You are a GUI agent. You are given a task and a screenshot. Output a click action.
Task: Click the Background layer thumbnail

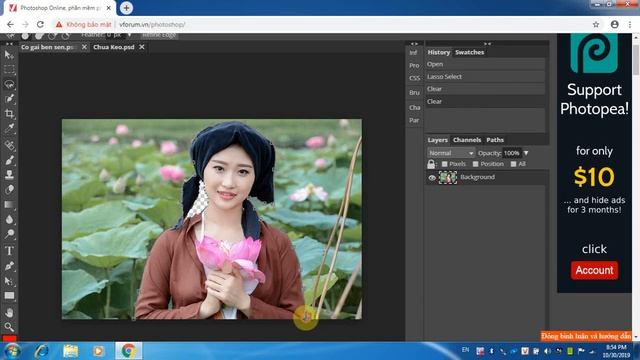pyautogui.click(x=447, y=178)
